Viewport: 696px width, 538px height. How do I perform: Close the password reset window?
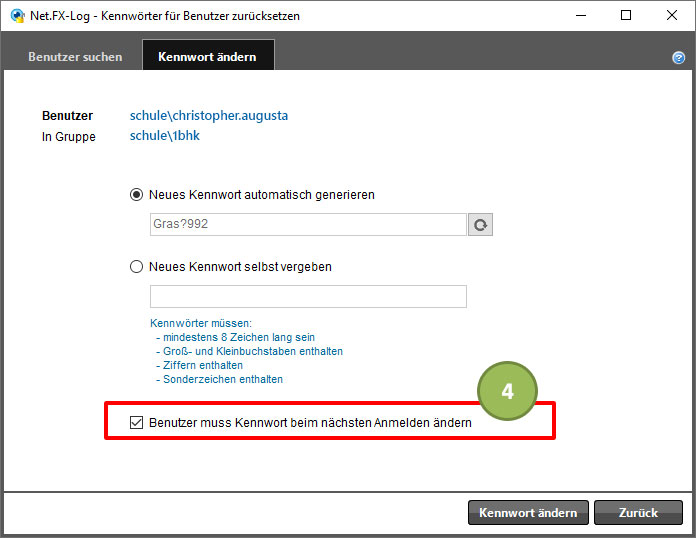click(x=672, y=16)
